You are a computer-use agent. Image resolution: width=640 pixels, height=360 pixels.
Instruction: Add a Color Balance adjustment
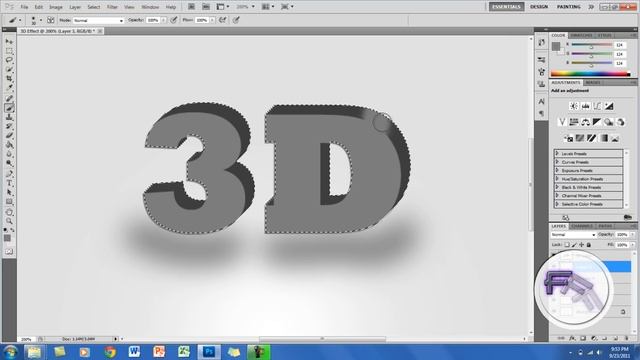(585, 122)
